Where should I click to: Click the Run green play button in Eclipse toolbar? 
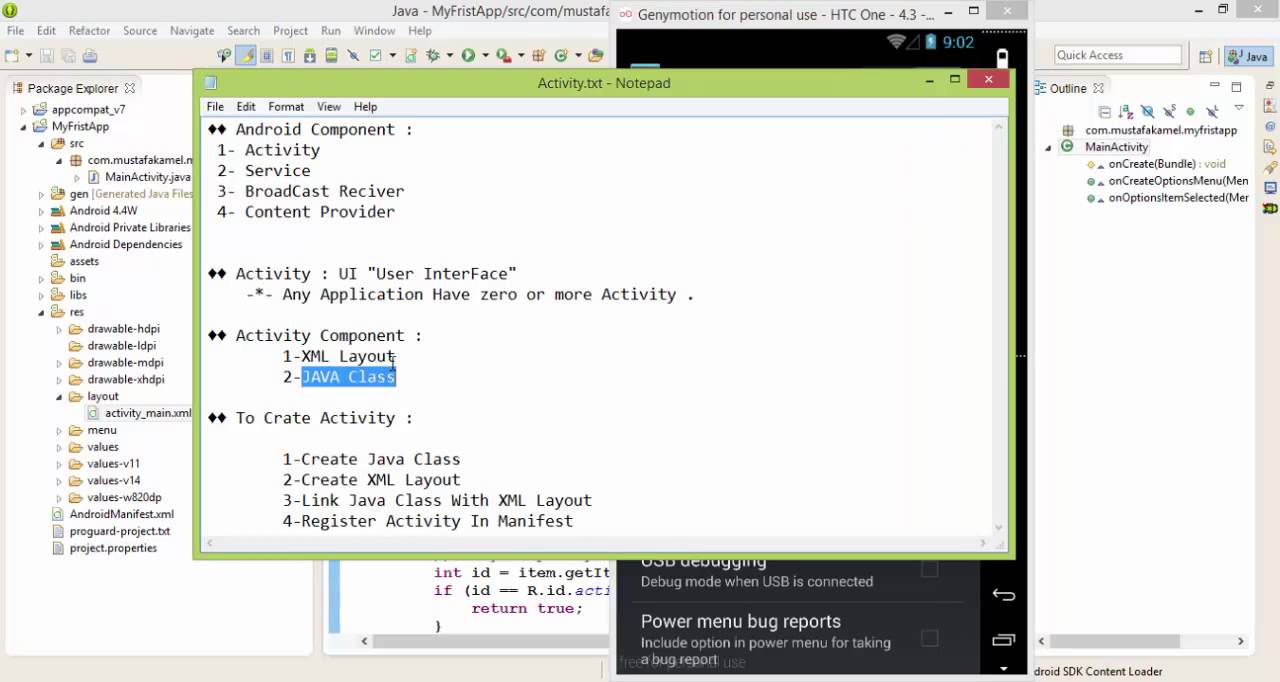[468, 56]
